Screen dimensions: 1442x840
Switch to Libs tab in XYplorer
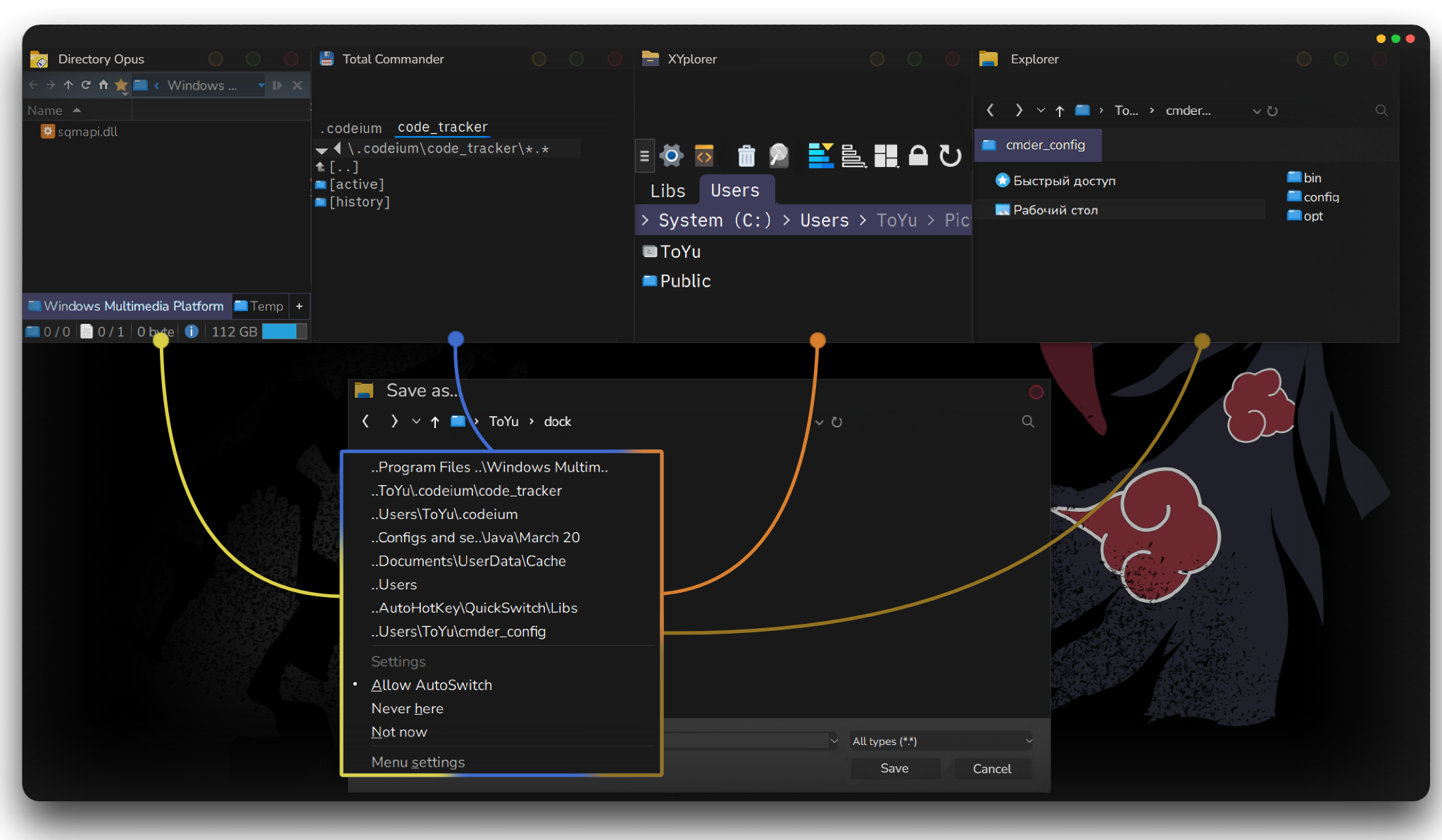[x=667, y=191]
